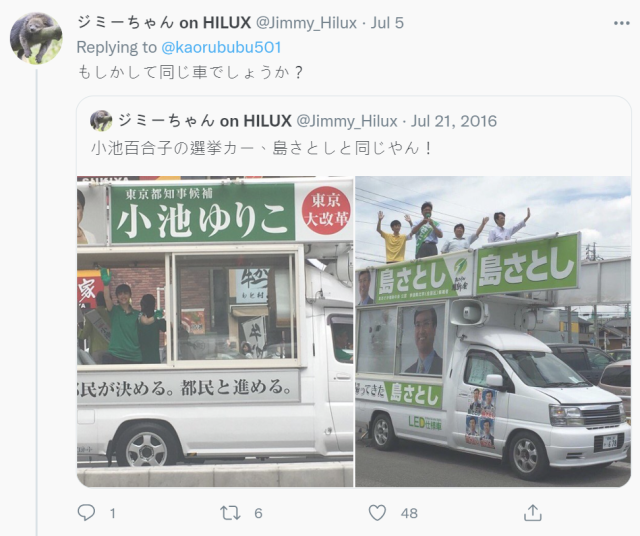
Task: Retweet this post using the retweet icon
Action: (x=230, y=513)
